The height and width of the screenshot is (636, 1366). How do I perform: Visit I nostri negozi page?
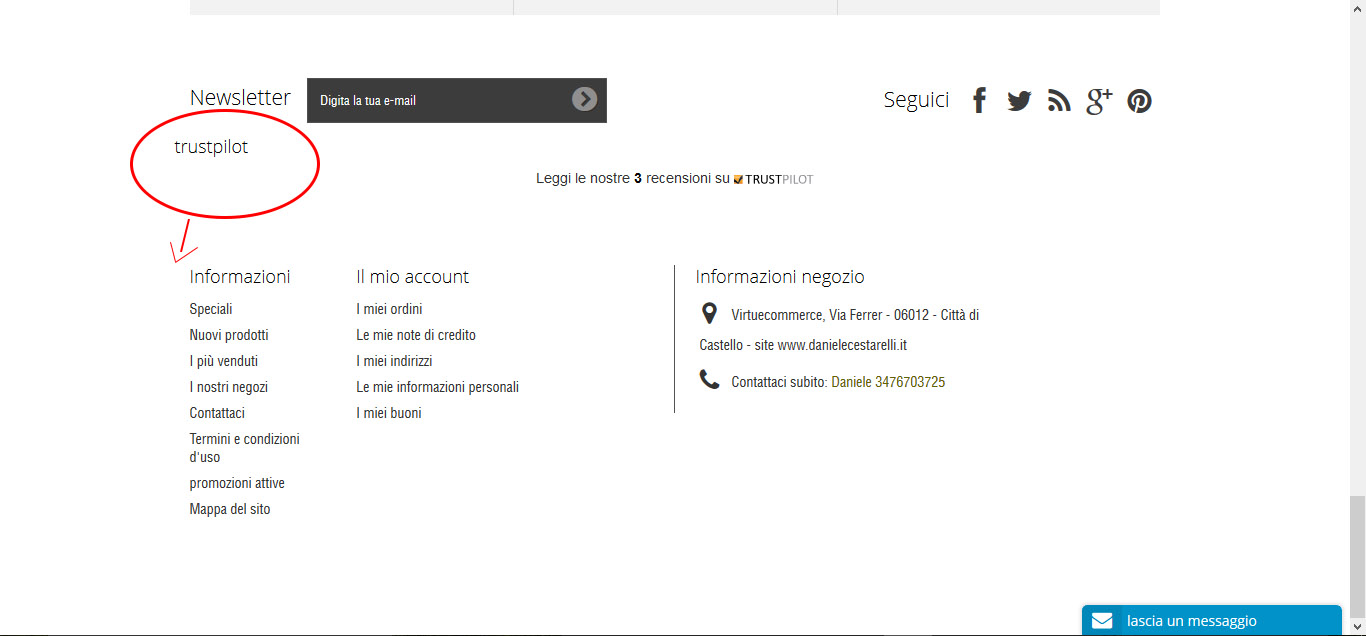229,387
